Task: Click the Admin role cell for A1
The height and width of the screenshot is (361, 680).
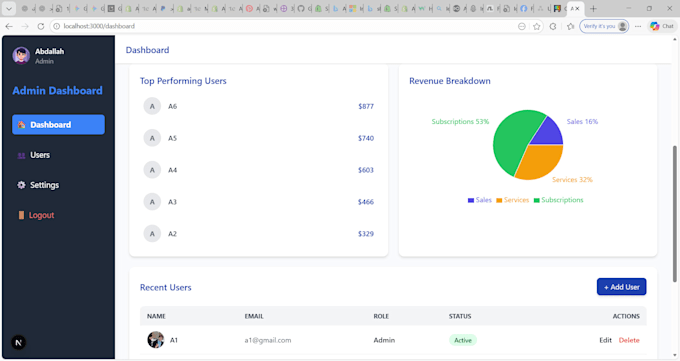Action: (384, 340)
